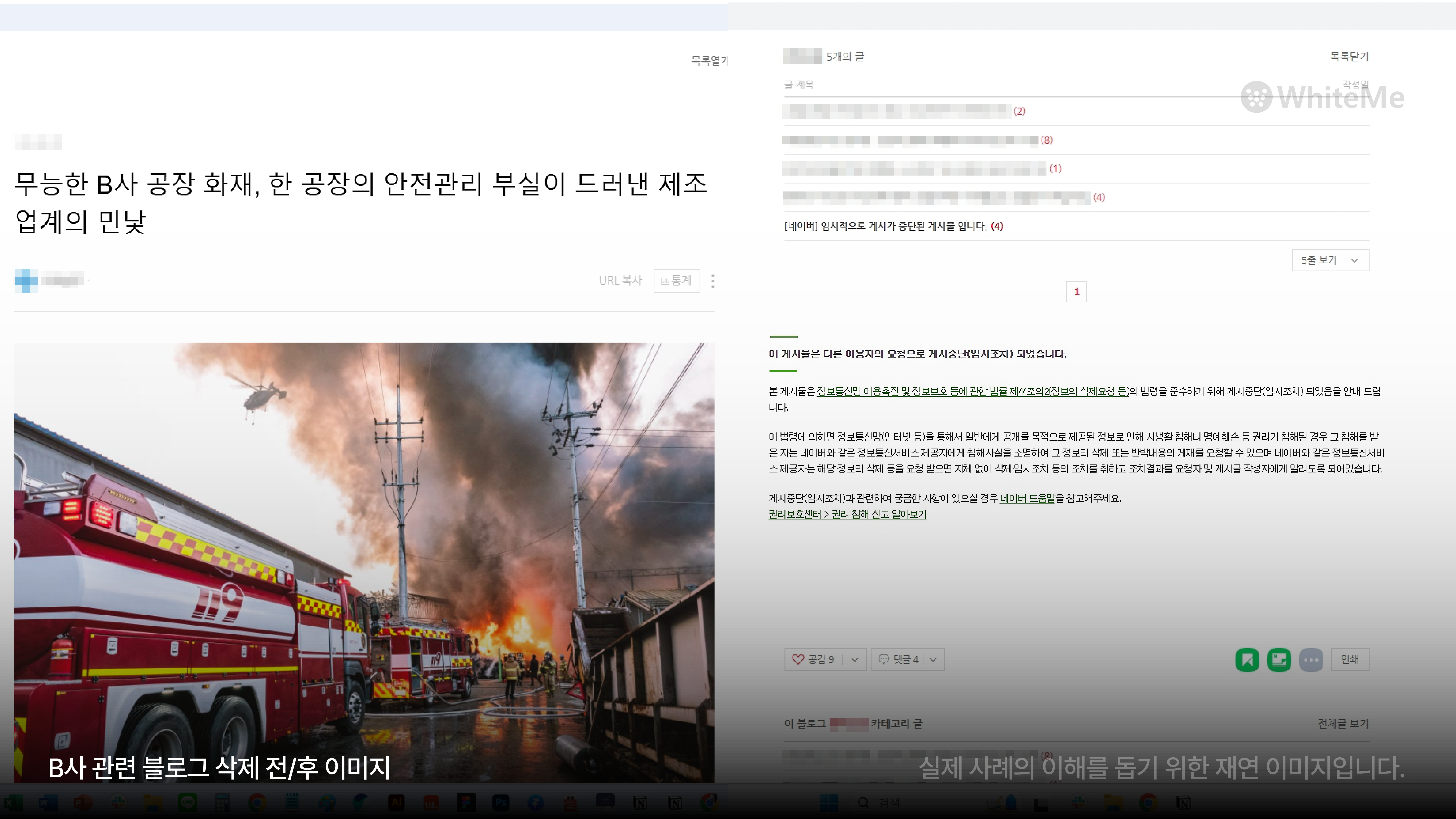Select page 1 in pagination

coord(1077,292)
